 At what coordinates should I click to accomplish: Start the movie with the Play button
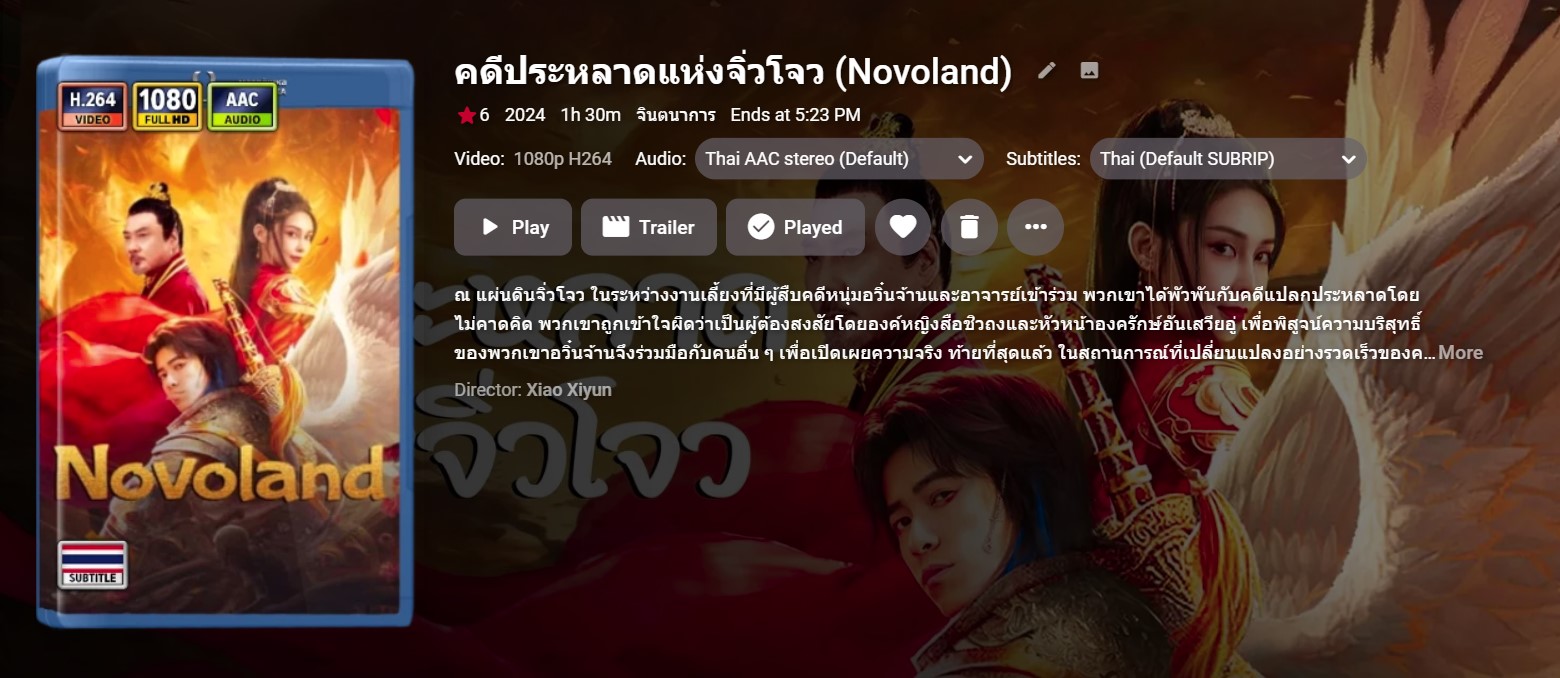click(513, 227)
